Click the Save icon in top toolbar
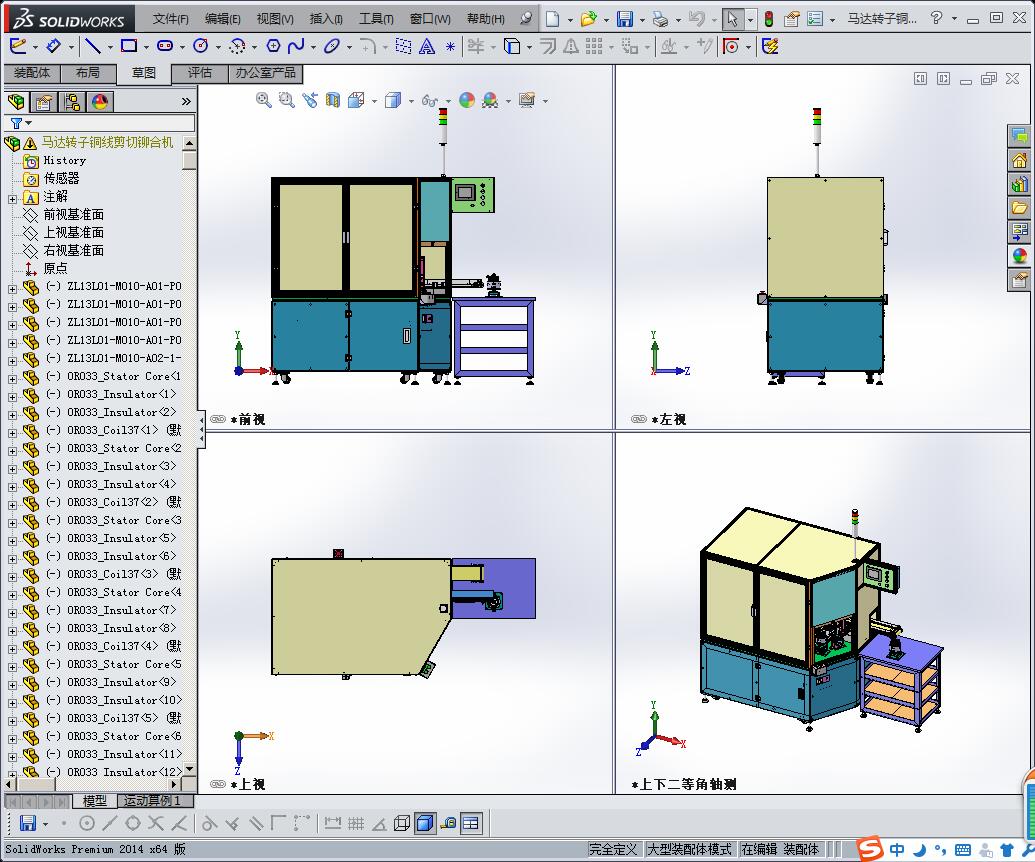This screenshot has height=862, width=1035. [x=624, y=18]
